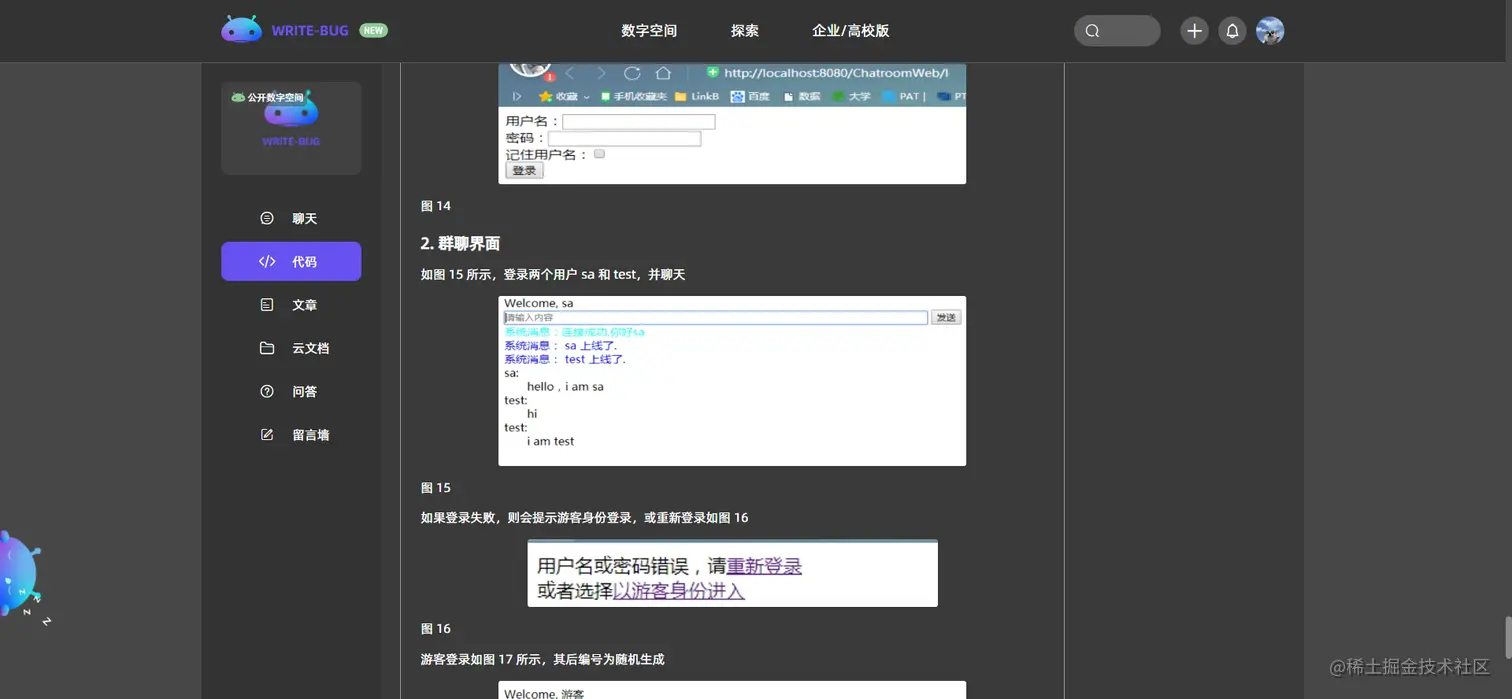The image size is (1512, 699).
Task: Open the 数字空间 menu item
Action: pos(649,30)
